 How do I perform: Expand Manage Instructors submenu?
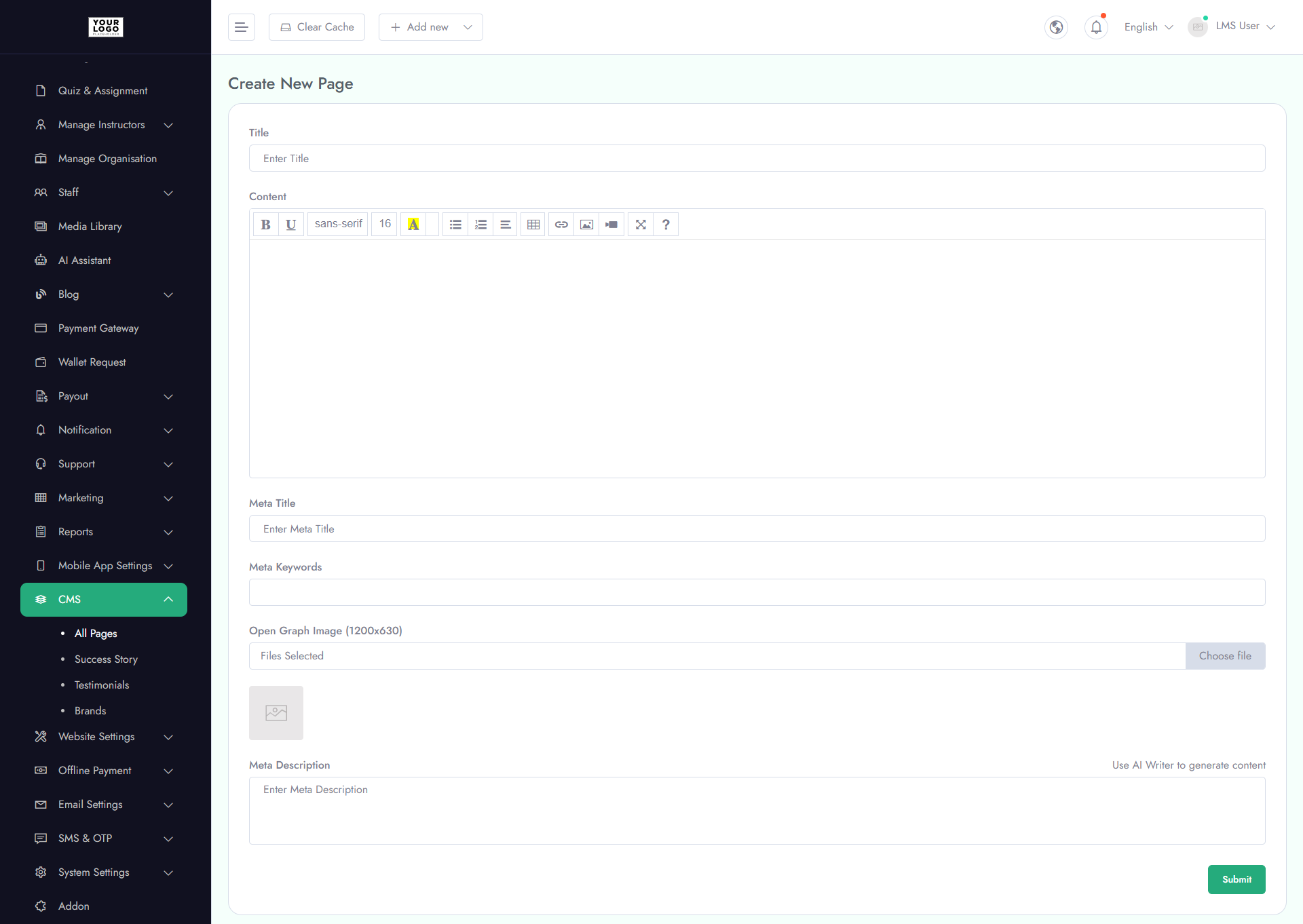104,125
